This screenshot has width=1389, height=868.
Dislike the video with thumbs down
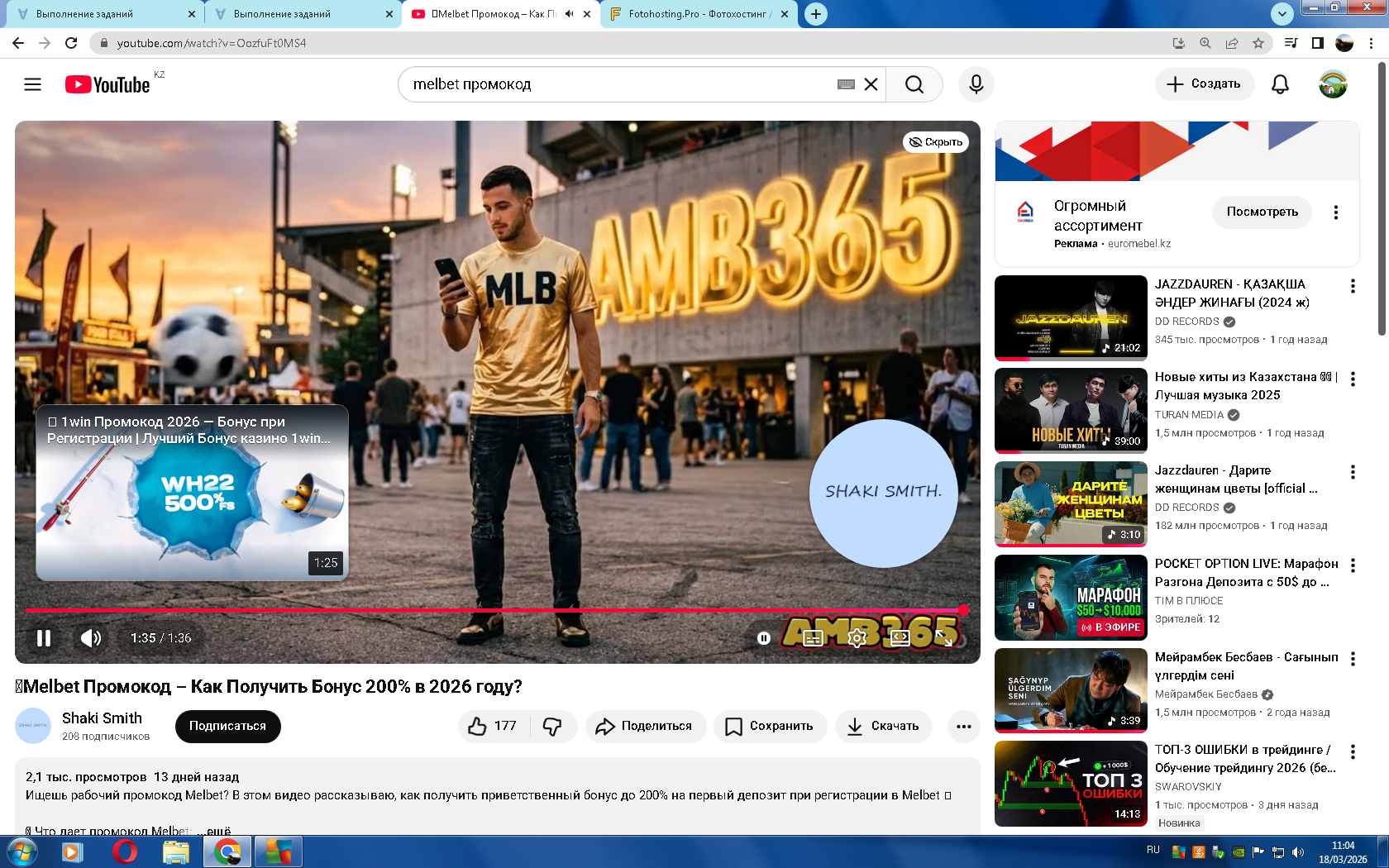(552, 726)
